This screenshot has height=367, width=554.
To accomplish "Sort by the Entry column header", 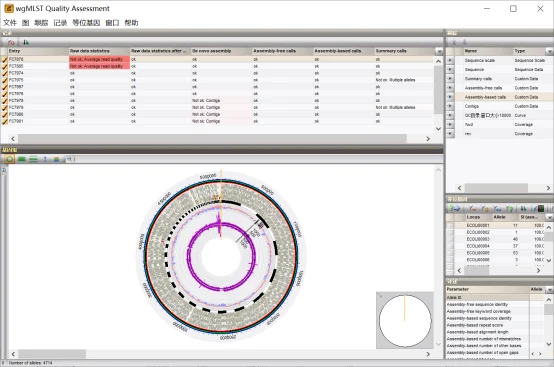I will pos(38,51).
